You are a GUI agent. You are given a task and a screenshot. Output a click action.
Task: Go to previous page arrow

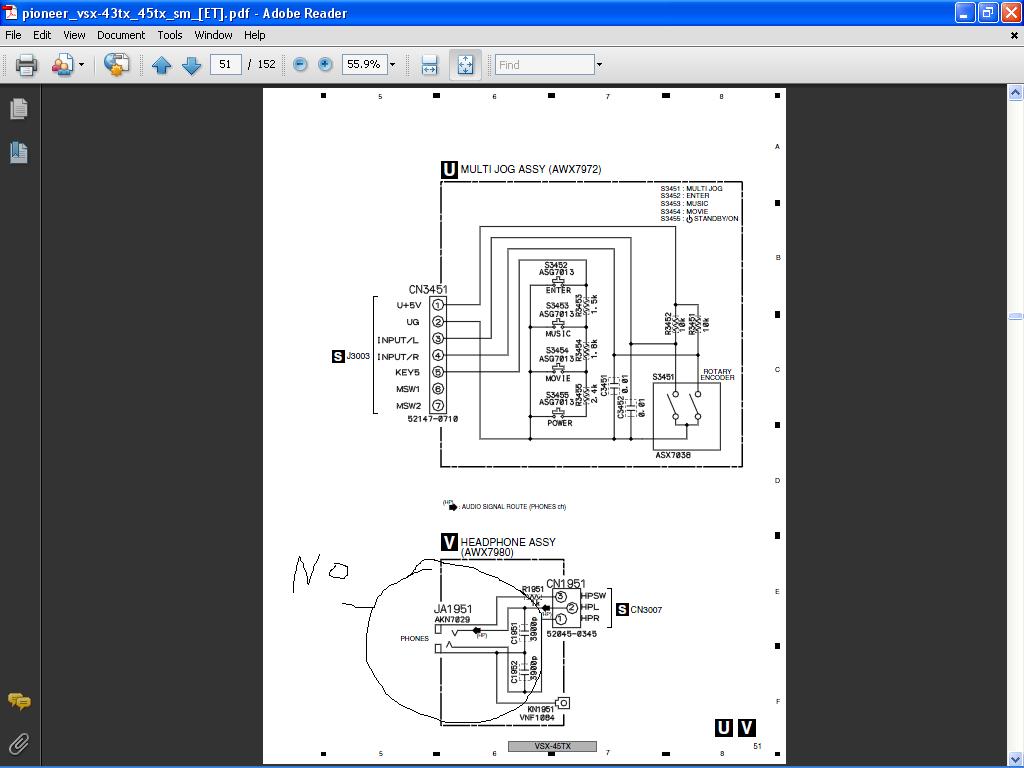point(161,65)
